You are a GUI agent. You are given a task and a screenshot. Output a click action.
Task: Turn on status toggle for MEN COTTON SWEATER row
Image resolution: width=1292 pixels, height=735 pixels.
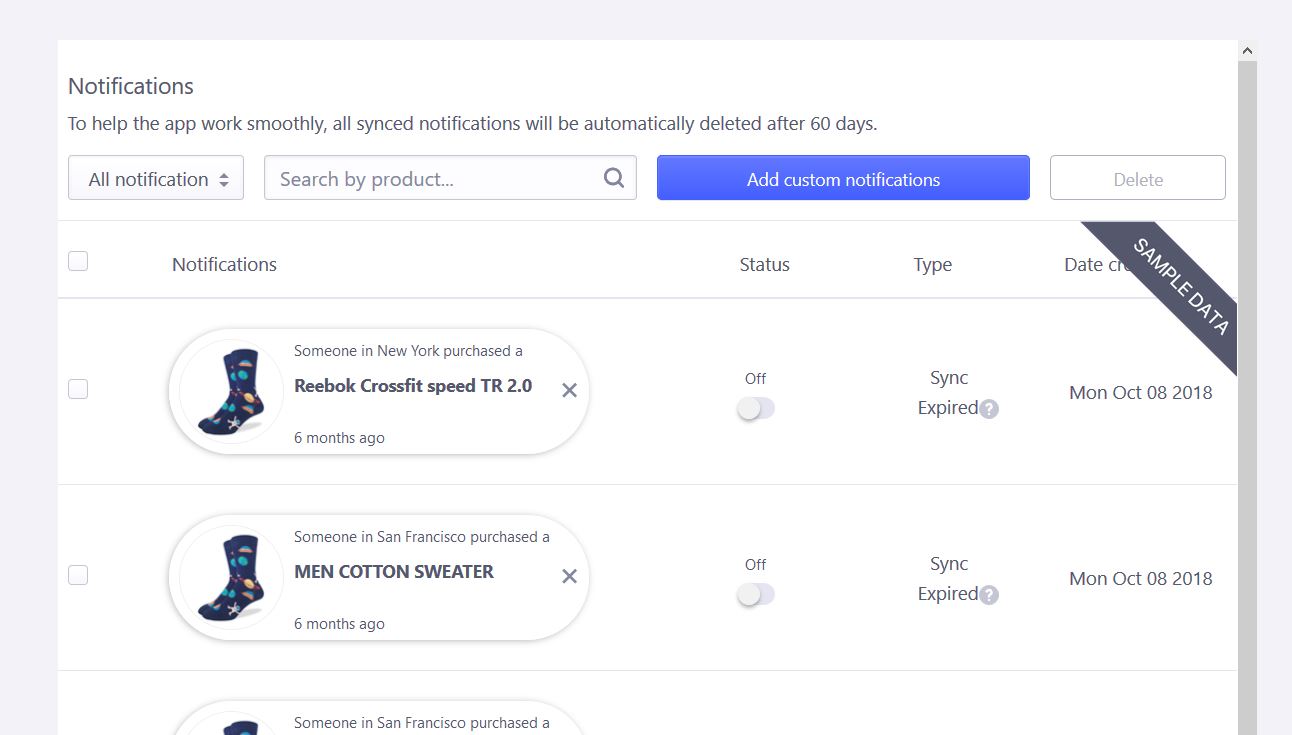point(756,594)
